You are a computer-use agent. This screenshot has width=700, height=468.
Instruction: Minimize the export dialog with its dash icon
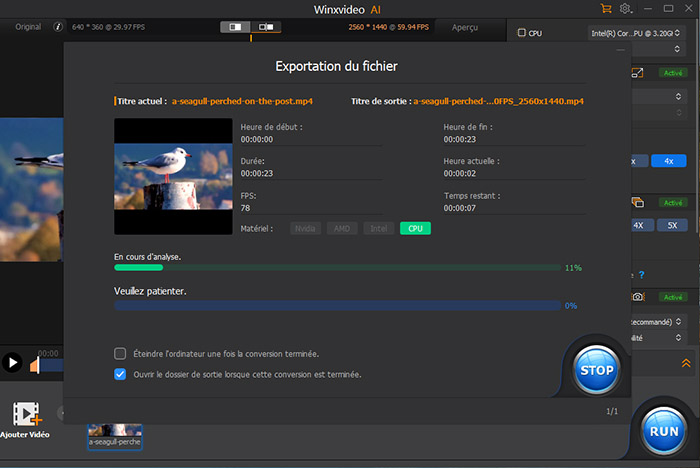click(x=622, y=49)
